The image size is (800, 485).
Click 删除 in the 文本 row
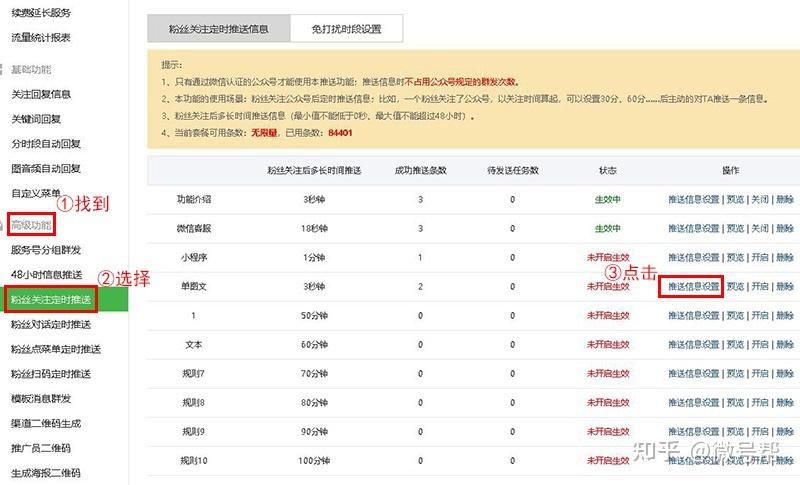click(785, 345)
